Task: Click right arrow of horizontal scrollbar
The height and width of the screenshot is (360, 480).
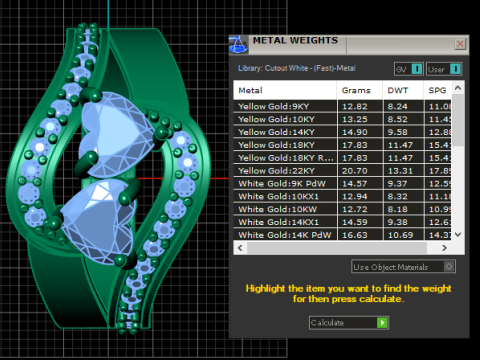Action: 444,248
